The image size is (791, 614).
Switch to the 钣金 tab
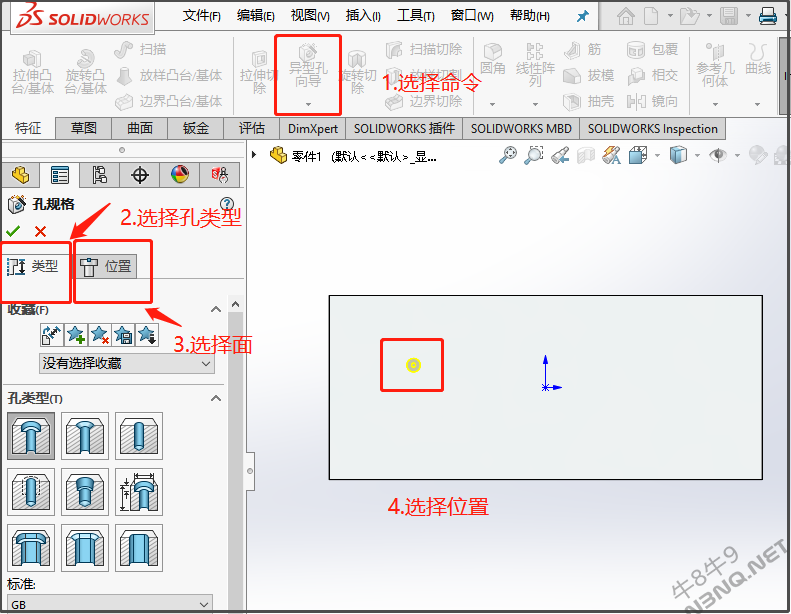(x=196, y=128)
